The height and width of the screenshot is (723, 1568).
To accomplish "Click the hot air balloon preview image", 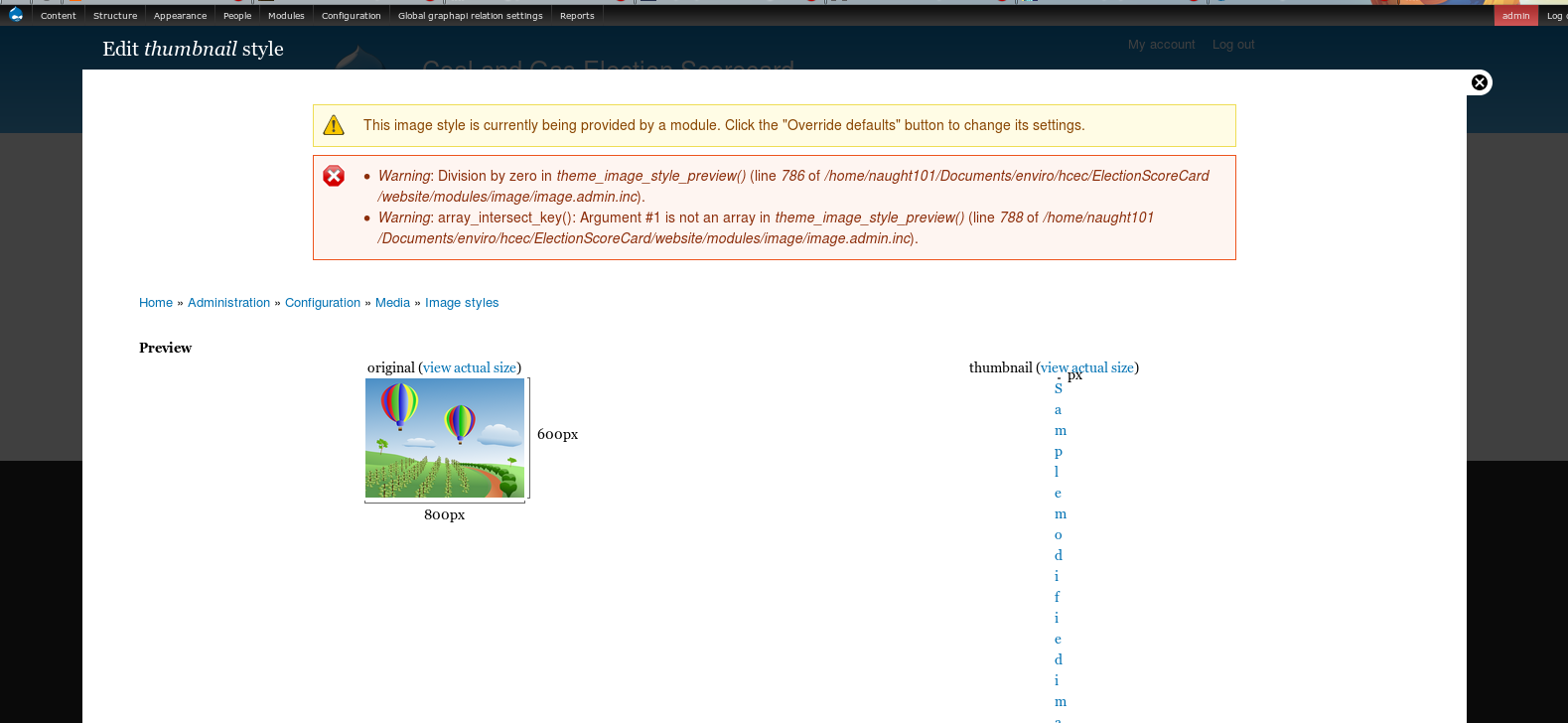I will (445, 438).
